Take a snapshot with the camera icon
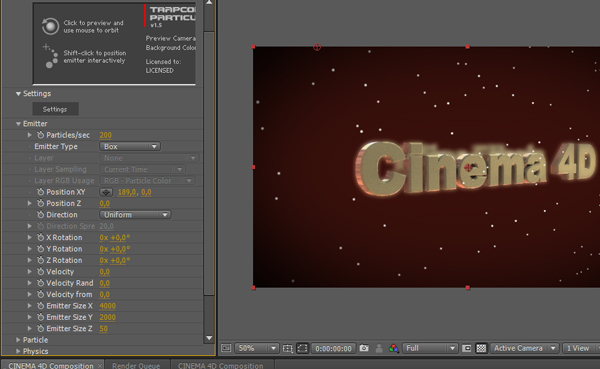Image resolution: width=600 pixels, height=369 pixels. [364, 348]
